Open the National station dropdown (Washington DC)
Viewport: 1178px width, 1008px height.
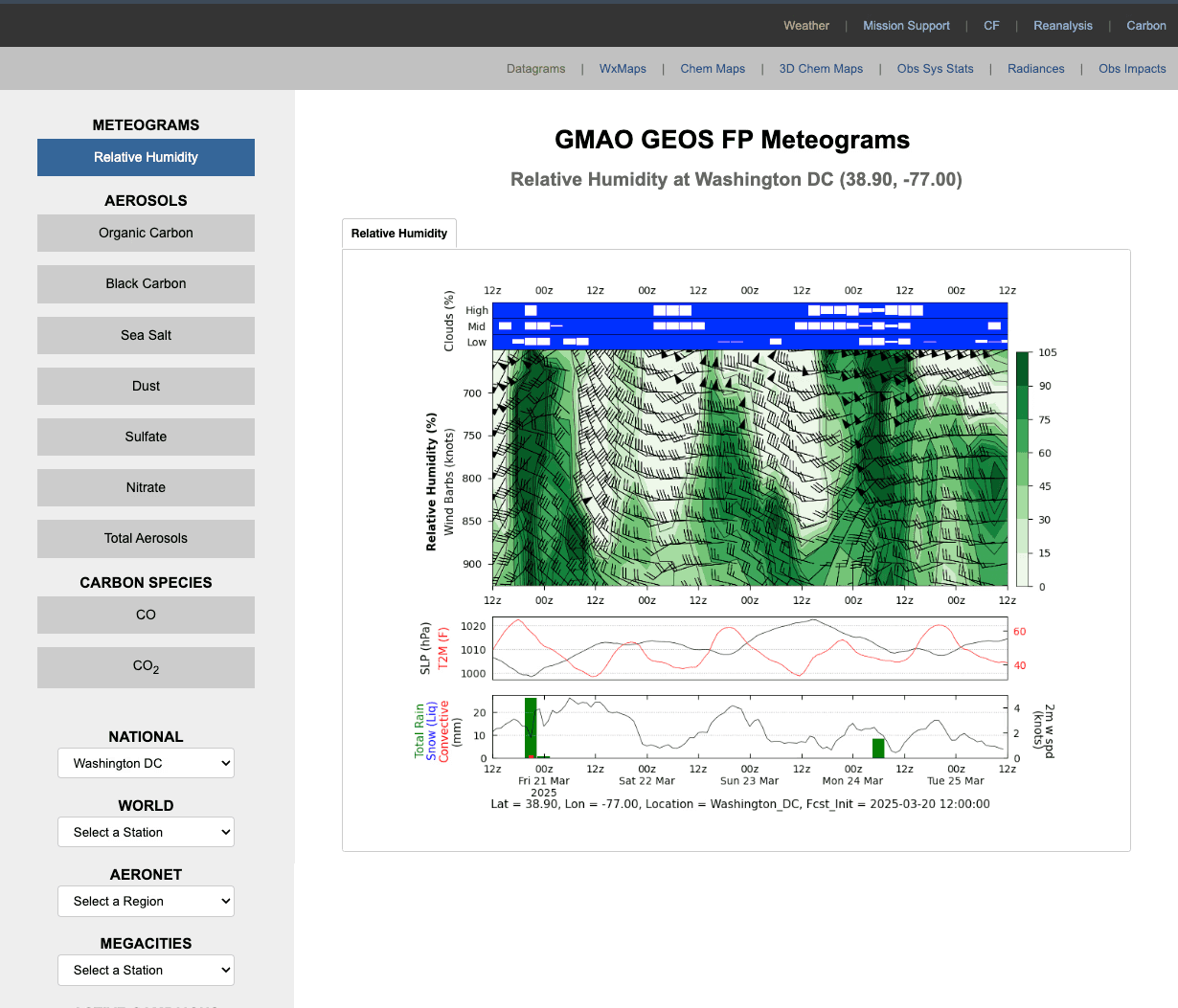click(x=146, y=763)
